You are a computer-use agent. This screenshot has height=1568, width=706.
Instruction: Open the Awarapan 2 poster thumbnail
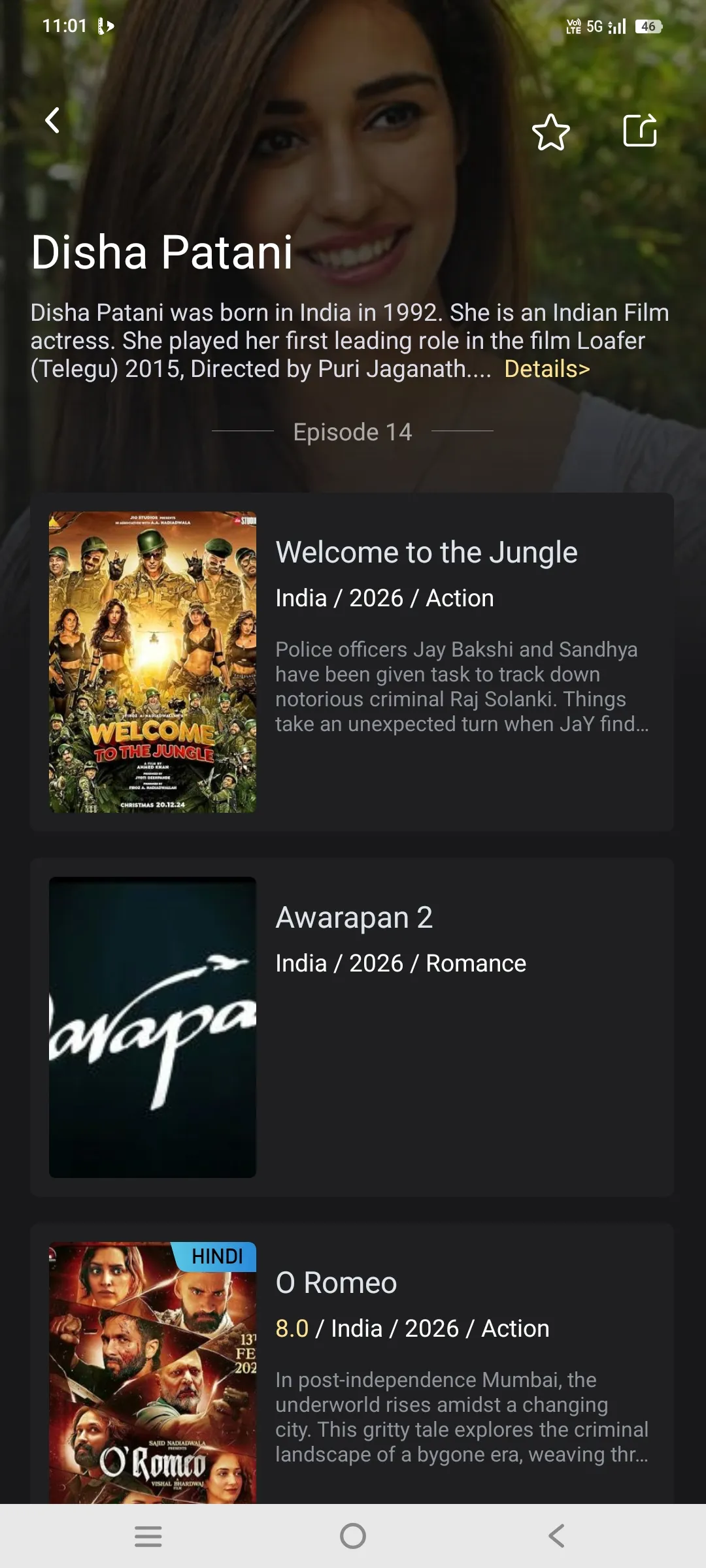click(x=152, y=1027)
